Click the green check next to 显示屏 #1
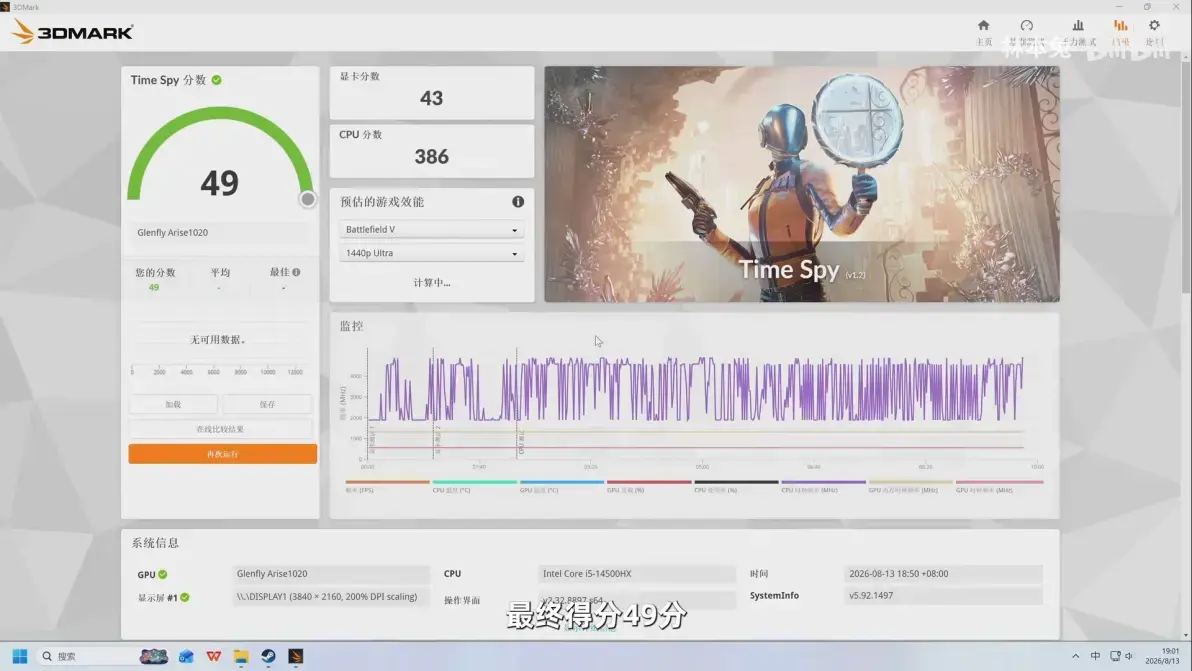Image resolution: width=1192 pixels, height=671 pixels. (x=185, y=597)
